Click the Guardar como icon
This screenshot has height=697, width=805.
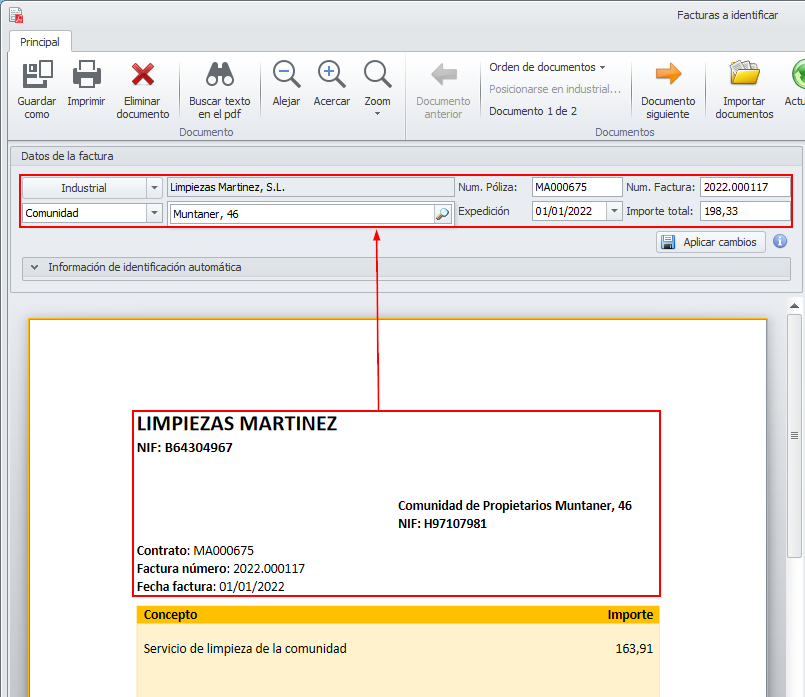click(x=37, y=75)
